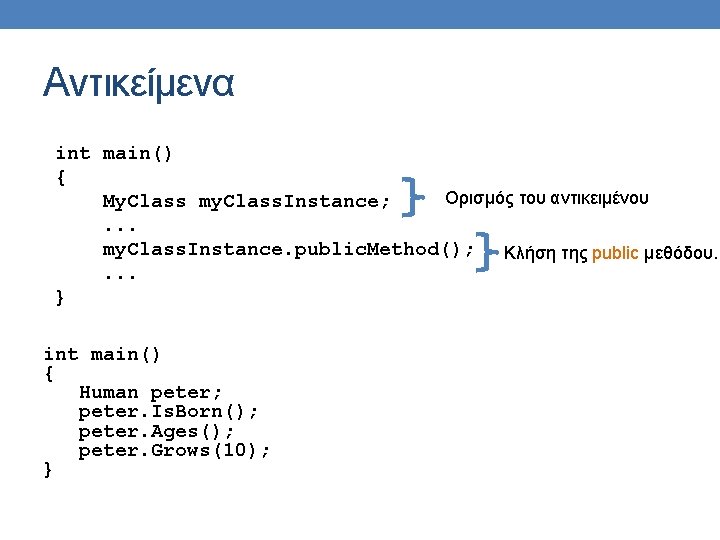The width and height of the screenshot is (720, 540).
Task: Click the 'peter.IsBorn();' code line
Action: tap(168, 411)
